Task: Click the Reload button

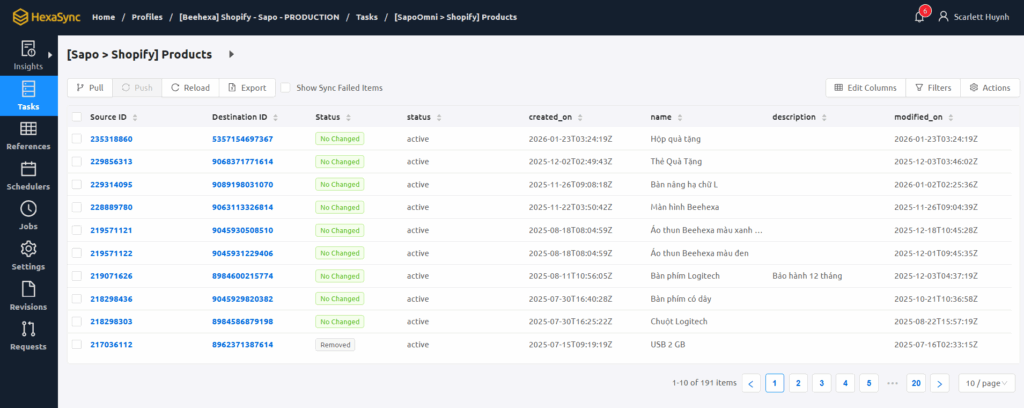Action: coord(191,87)
